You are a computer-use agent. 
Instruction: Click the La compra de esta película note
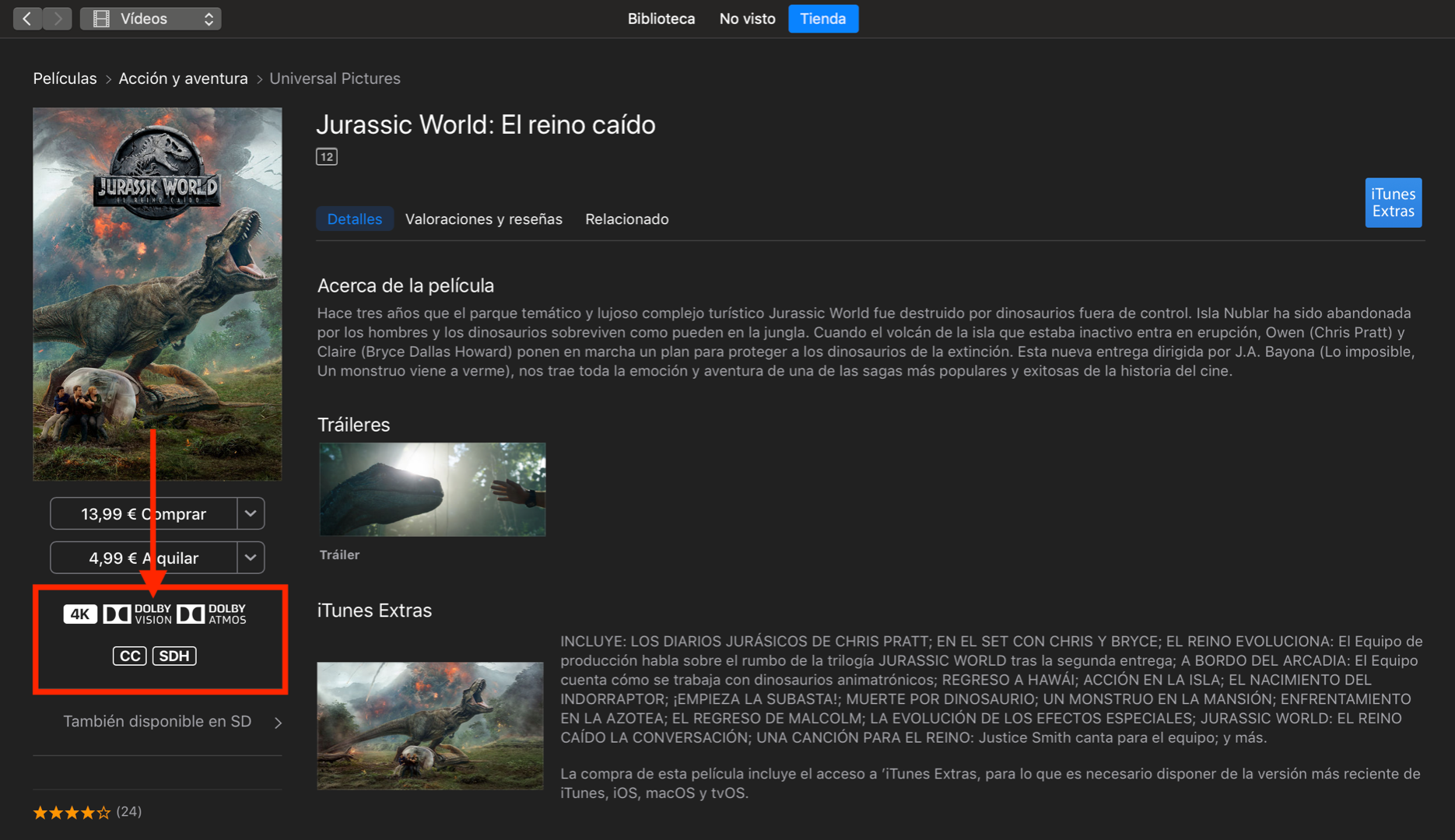pos(990,783)
